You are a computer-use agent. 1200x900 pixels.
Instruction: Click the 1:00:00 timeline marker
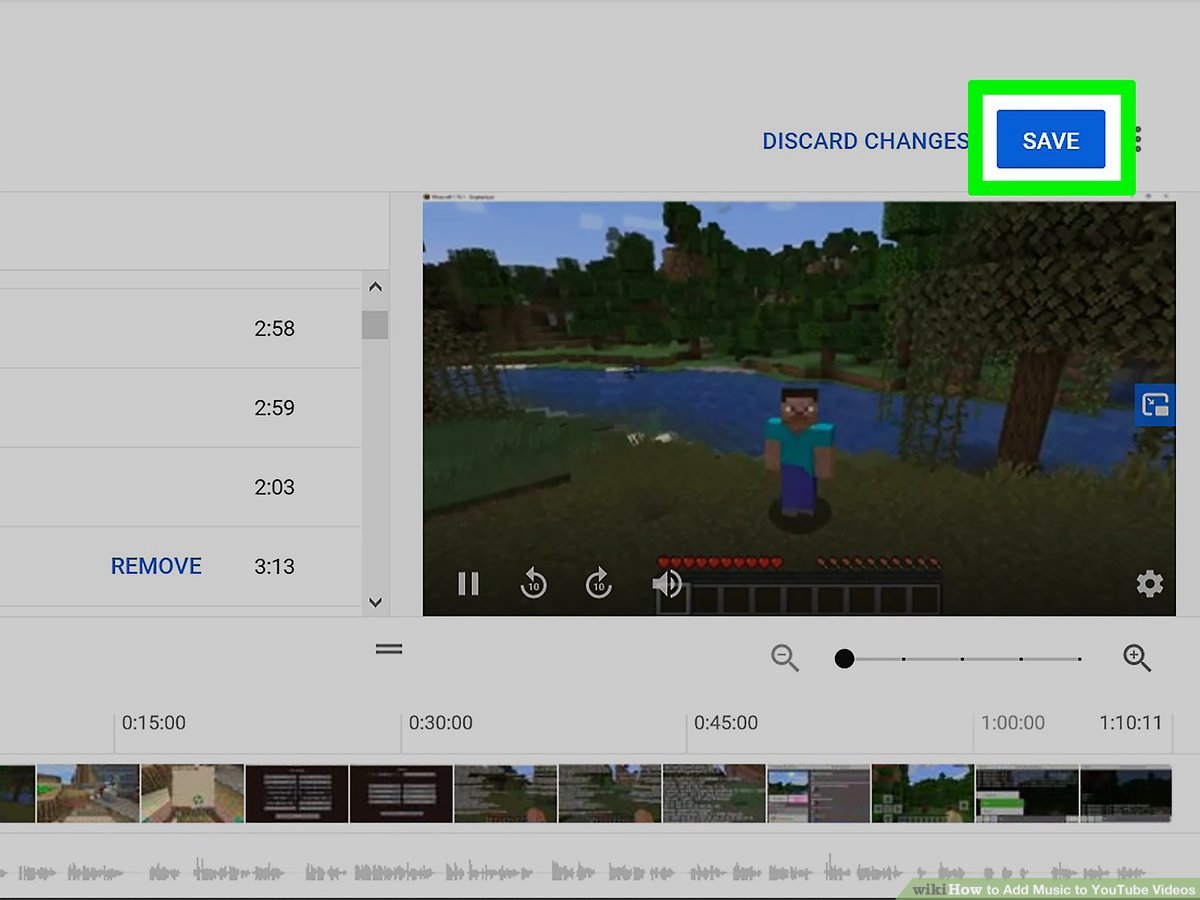1013,722
